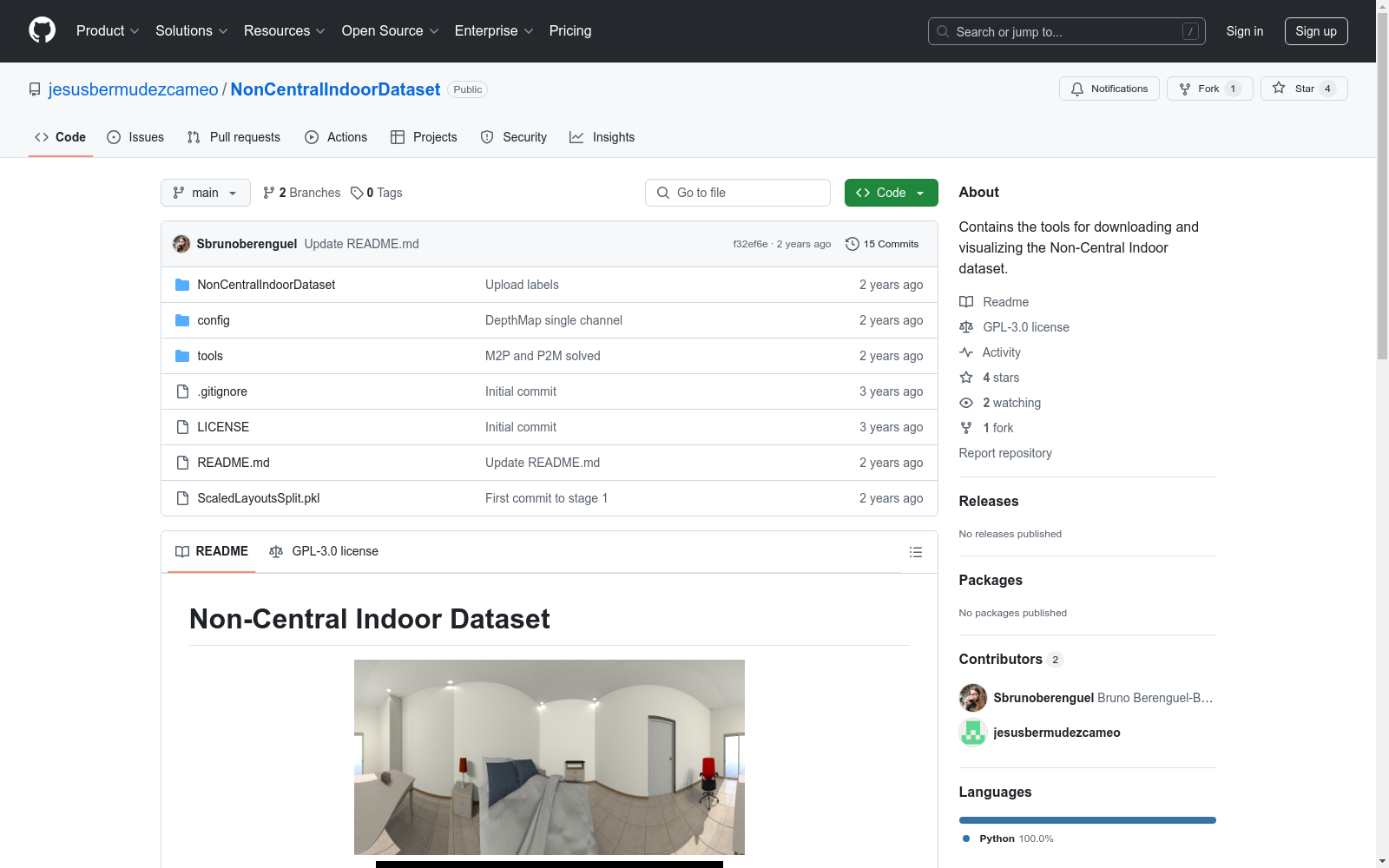The width and height of the screenshot is (1389, 868).
Task: Focus the Search or jump to field
Action: [x=1067, y=31]
